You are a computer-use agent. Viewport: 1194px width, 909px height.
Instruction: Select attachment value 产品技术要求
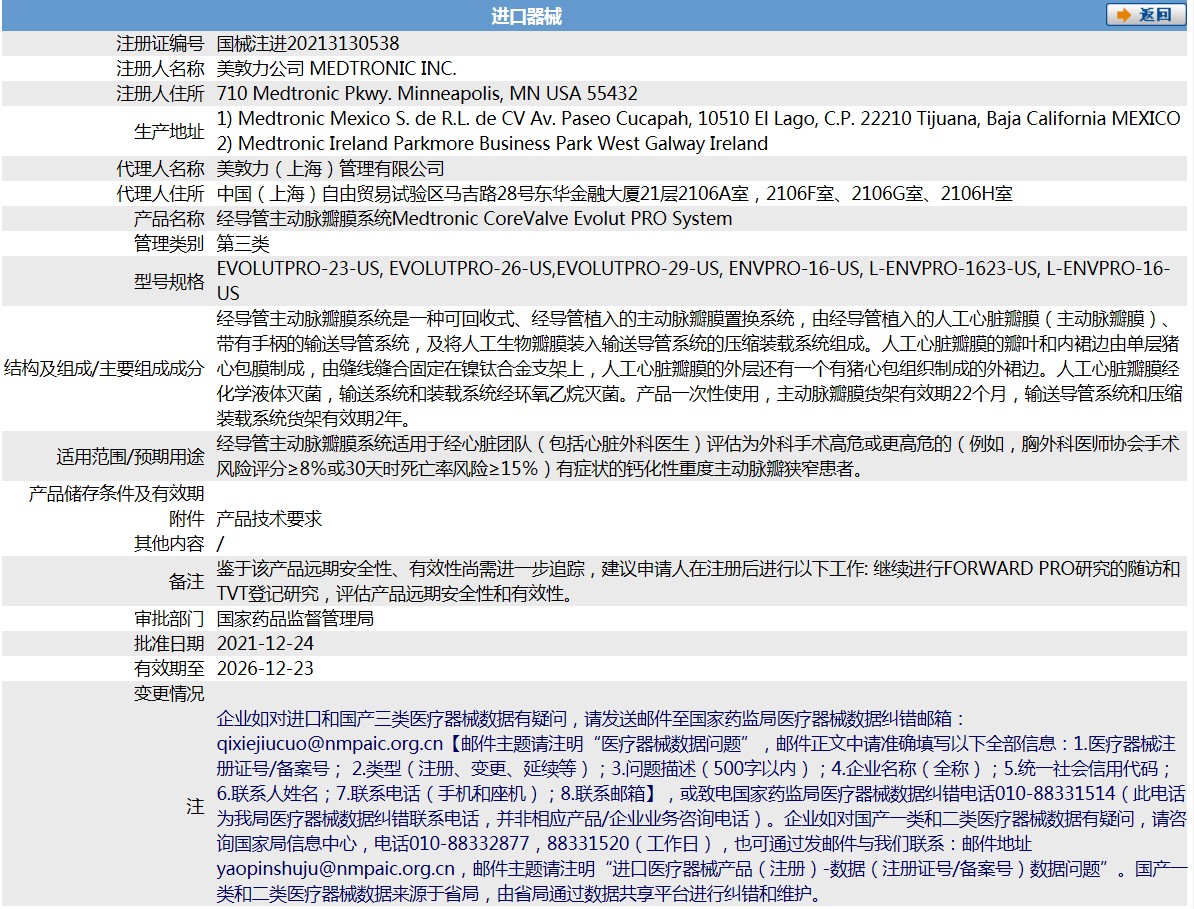click(270, 519)
